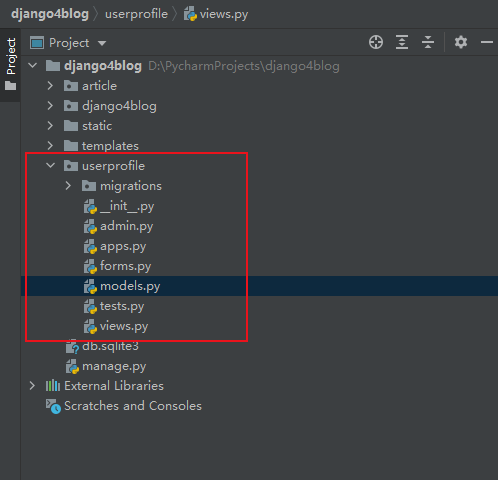Click the Project view window icon
The width and height of the screenshot is (498, 480).
(37, 43)
